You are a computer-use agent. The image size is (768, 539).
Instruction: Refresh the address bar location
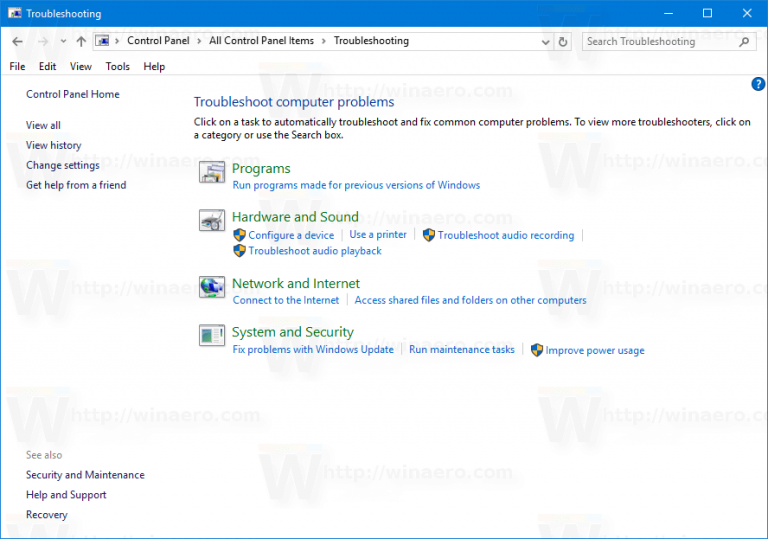pyautogui.click(x=563, y=41)
